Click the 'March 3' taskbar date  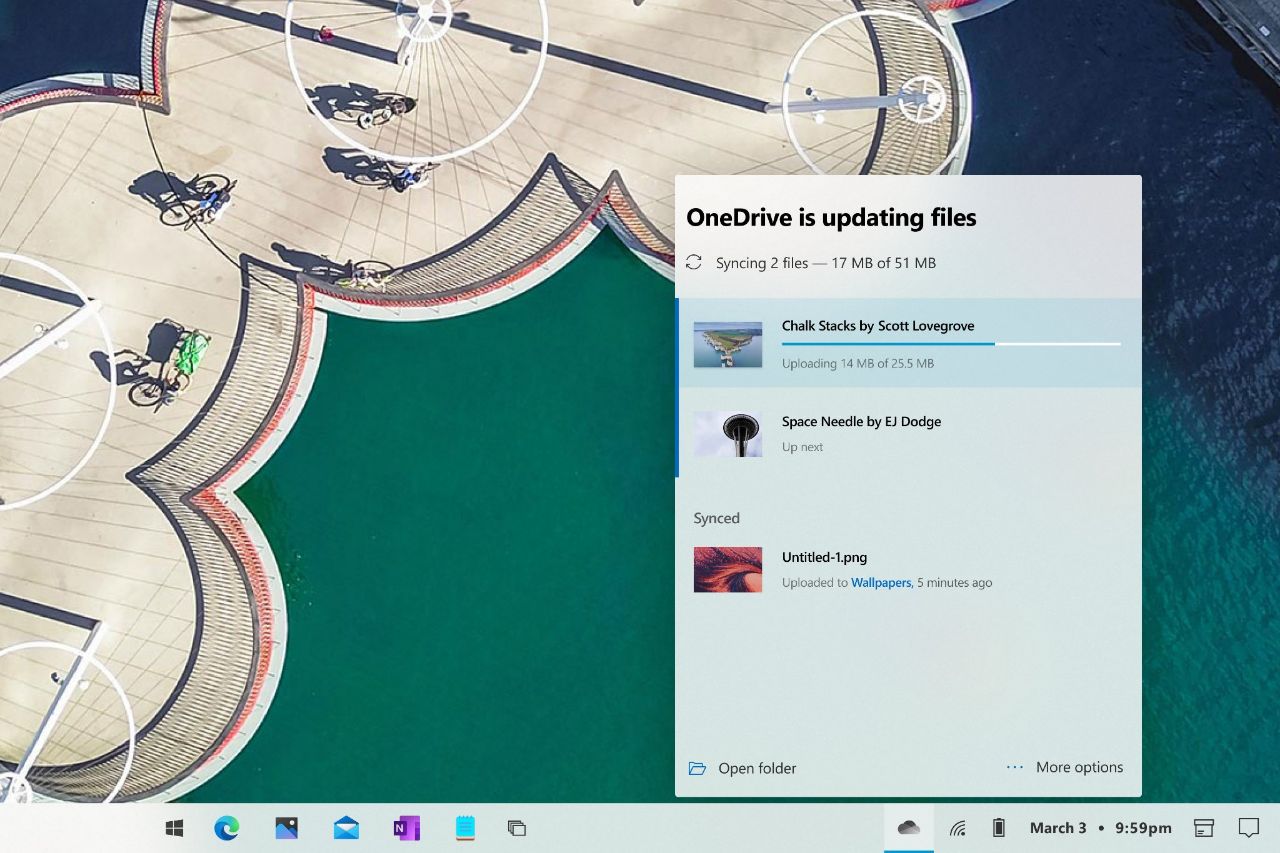coord(1058,828)
